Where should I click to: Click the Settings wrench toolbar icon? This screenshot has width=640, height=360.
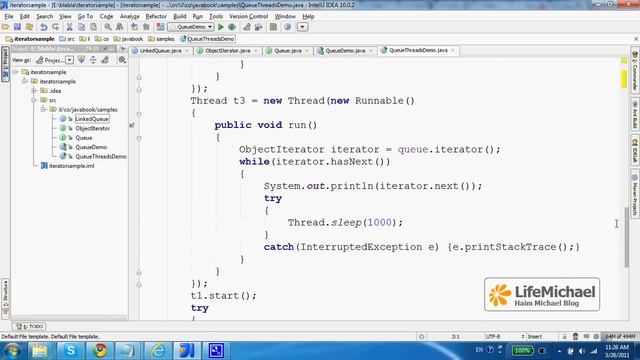247,27
